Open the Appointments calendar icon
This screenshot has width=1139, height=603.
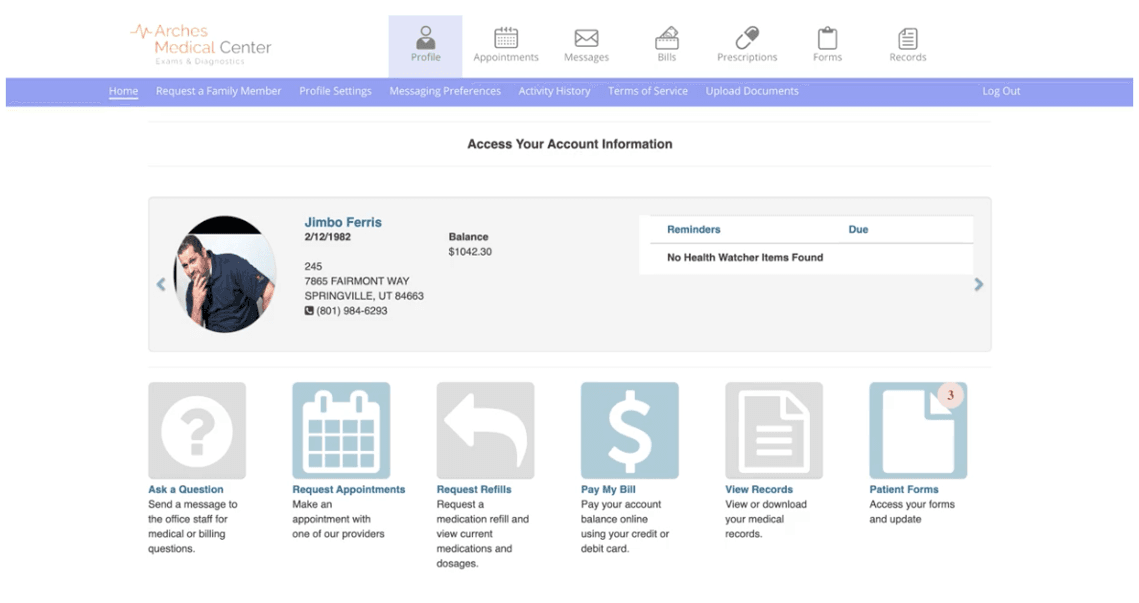[x=506, y=38]
